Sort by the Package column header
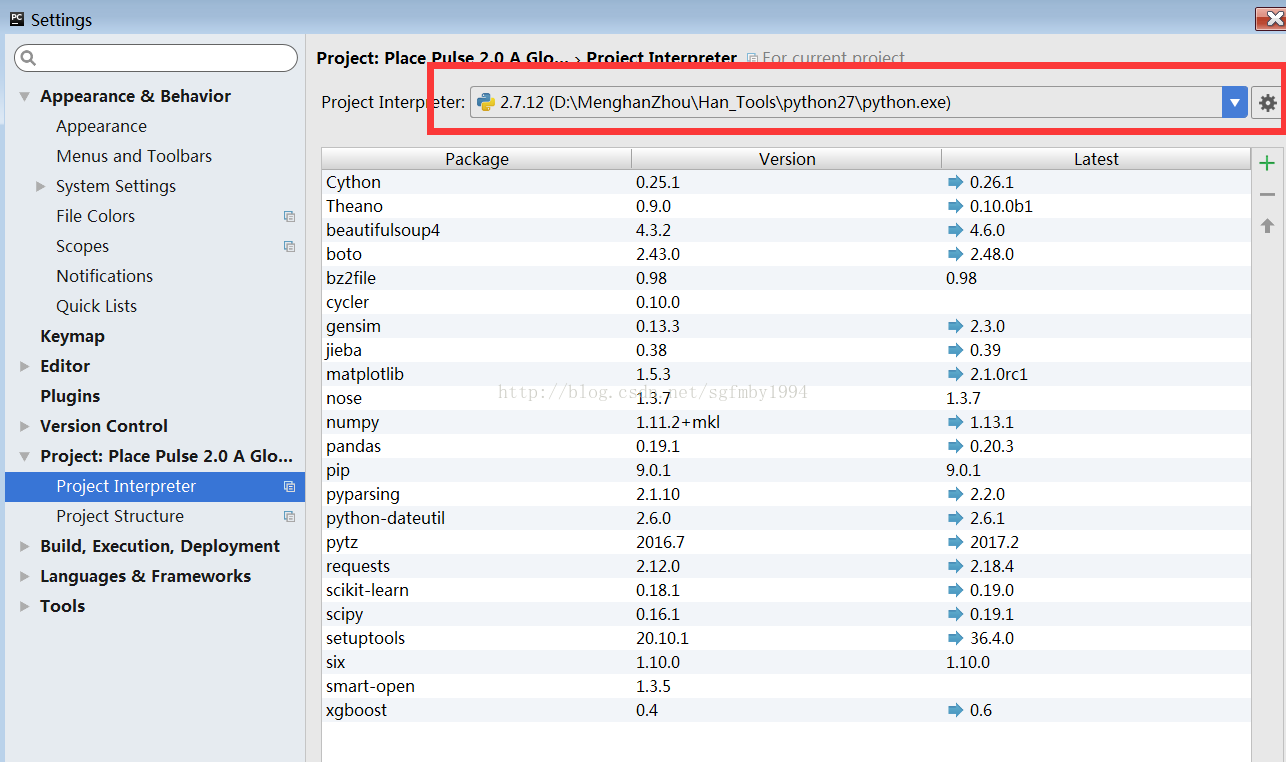 pyautogui.click(x=477, y=159)
